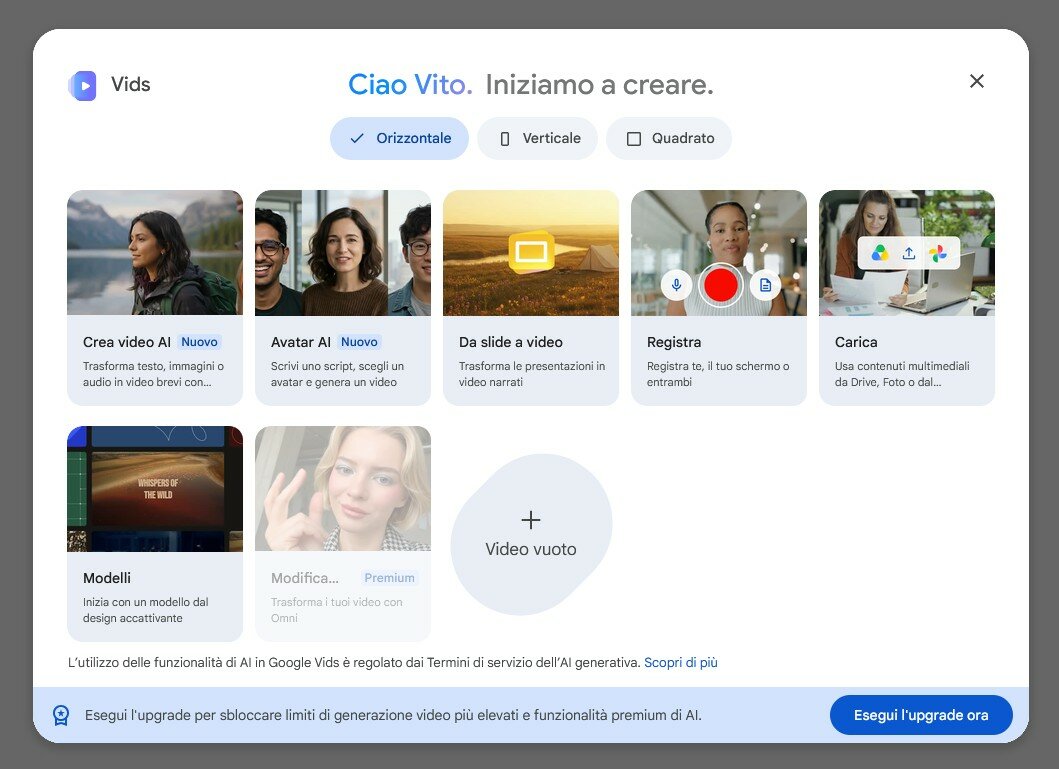Click 'Scrivi uno script, scegli un avatar' text
Viewport: 1059px width, 769px height.
click(x=338, y=374)
